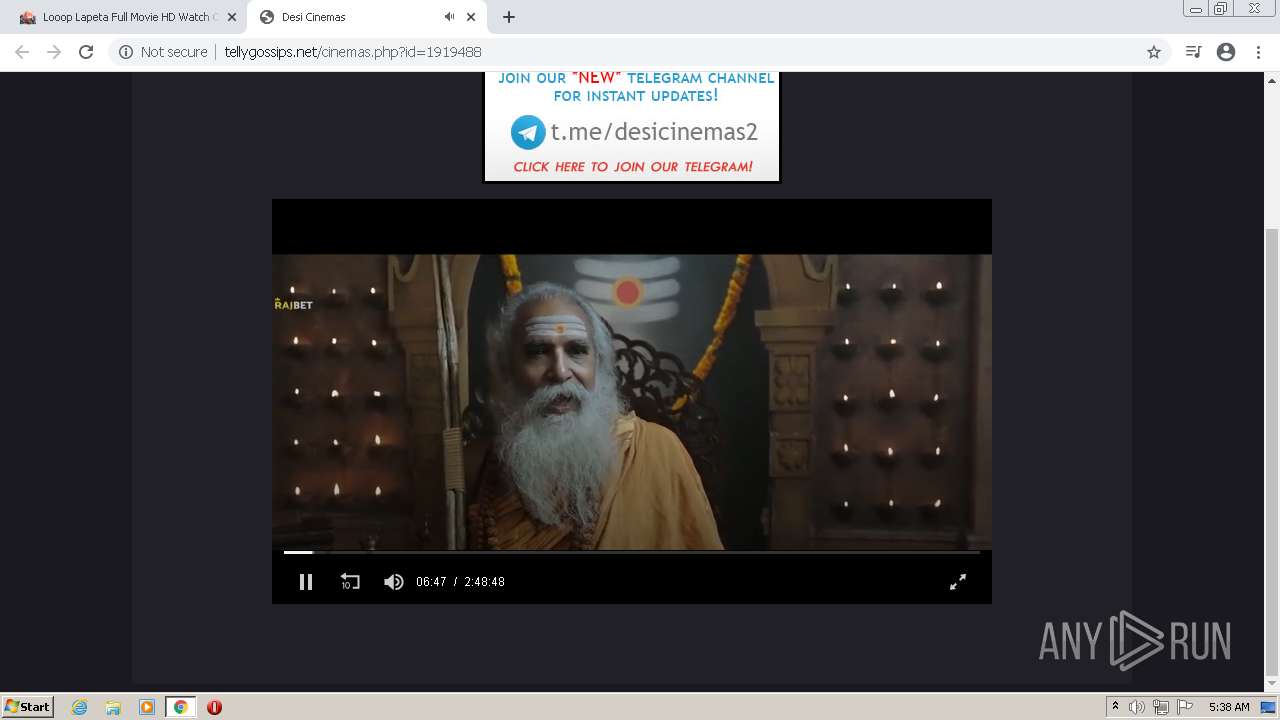The image size is (1280, 720).
Task: Open Windows Explorer folder icon
Action: (x=113, y=707)
